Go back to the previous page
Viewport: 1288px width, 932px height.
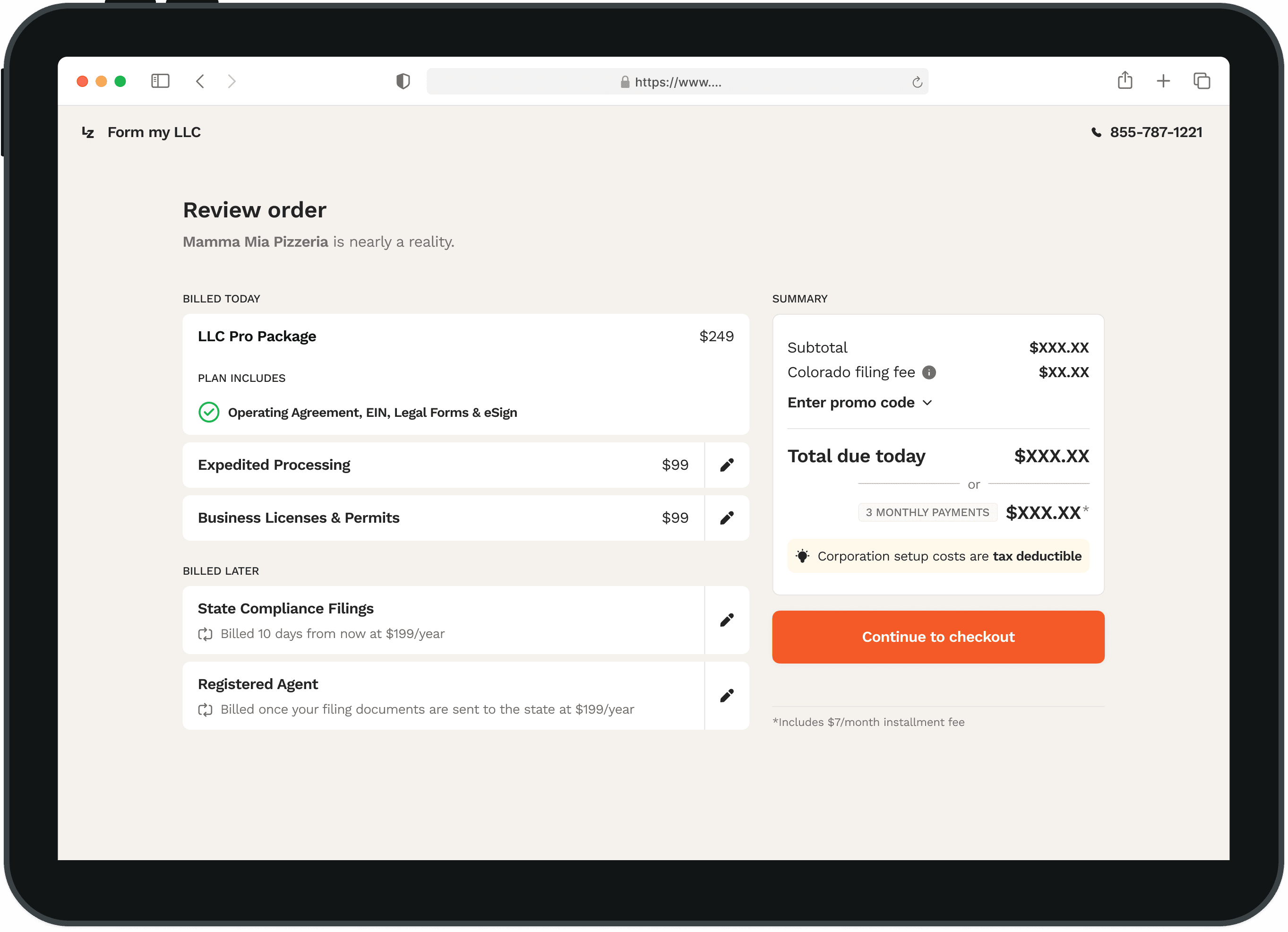click(200, 81)
